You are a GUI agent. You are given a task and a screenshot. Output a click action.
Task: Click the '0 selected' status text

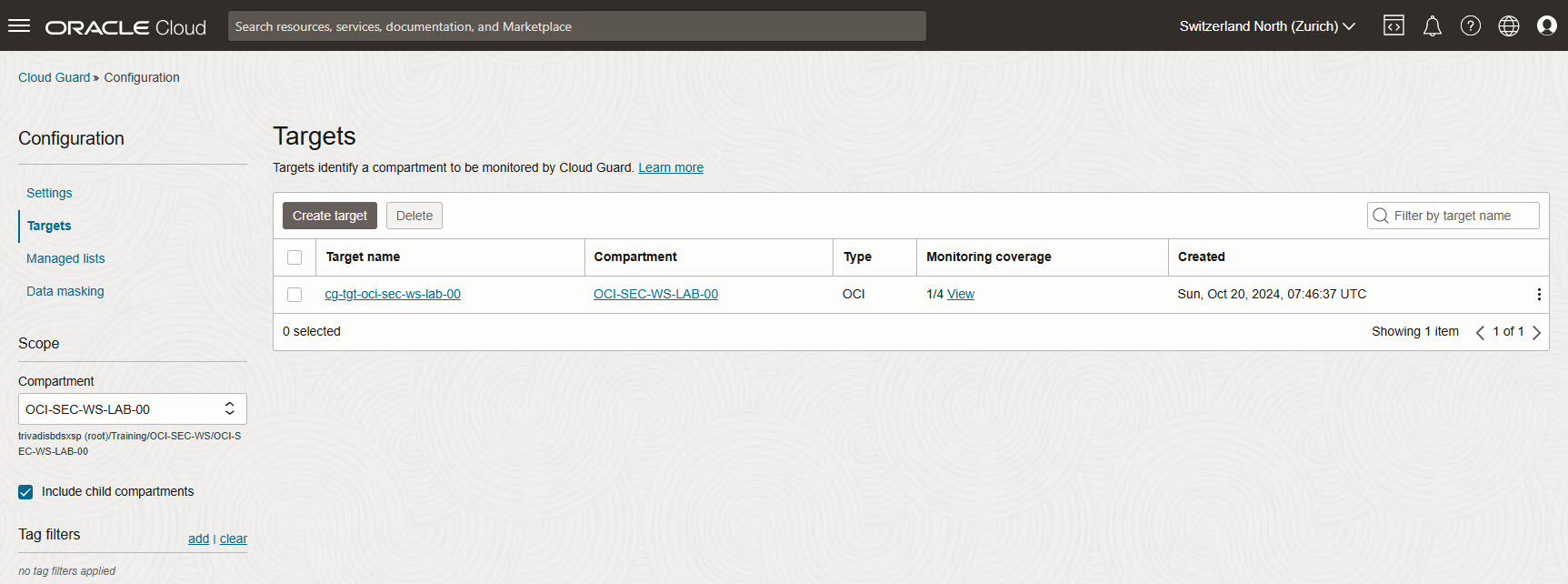point(312,331)
